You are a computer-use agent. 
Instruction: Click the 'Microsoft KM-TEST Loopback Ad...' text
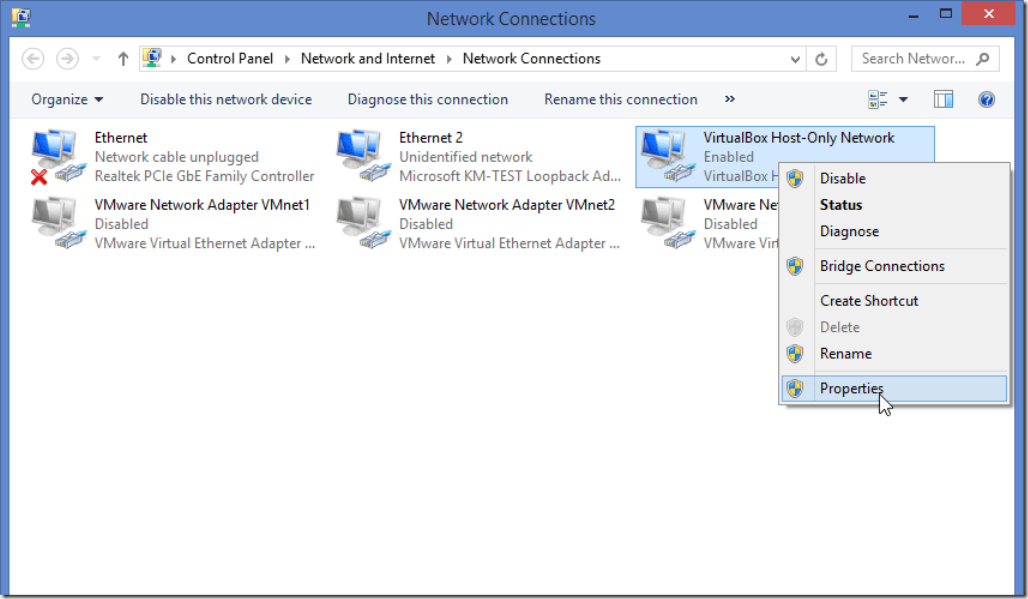[x=509, y=176]
